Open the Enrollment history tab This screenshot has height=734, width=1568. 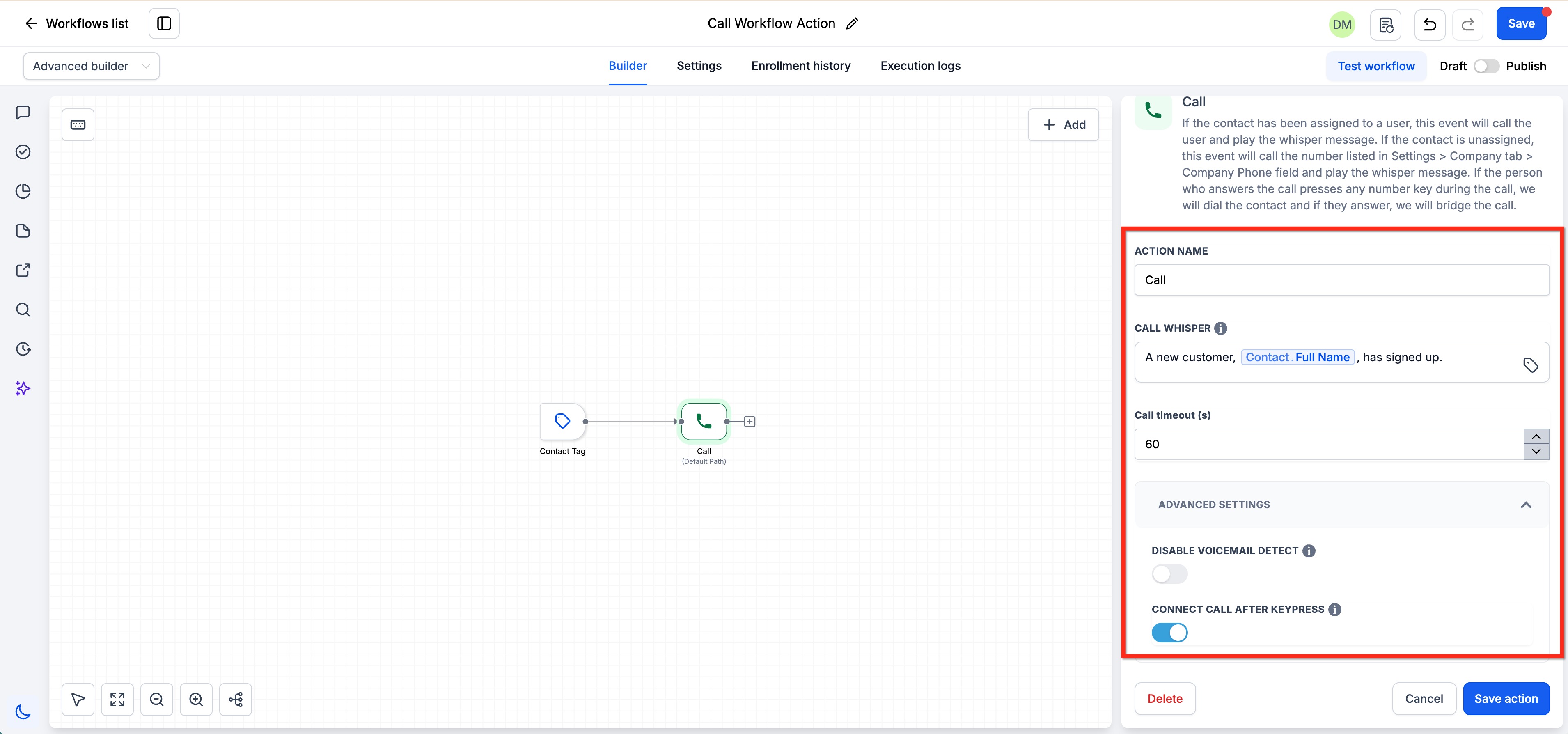pyautogui.click(x=800, y=66)
